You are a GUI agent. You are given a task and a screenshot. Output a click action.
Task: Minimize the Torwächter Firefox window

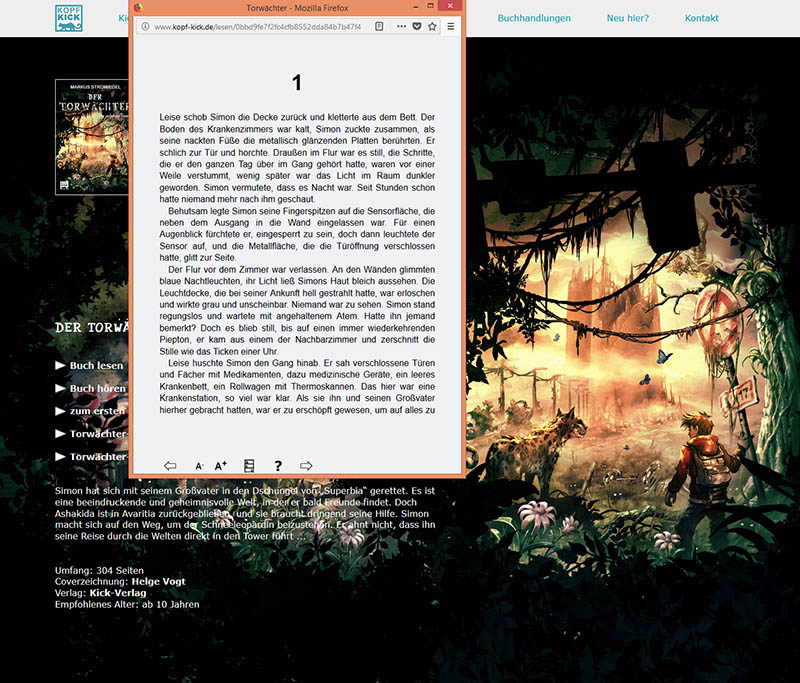[x=416, y=7]
